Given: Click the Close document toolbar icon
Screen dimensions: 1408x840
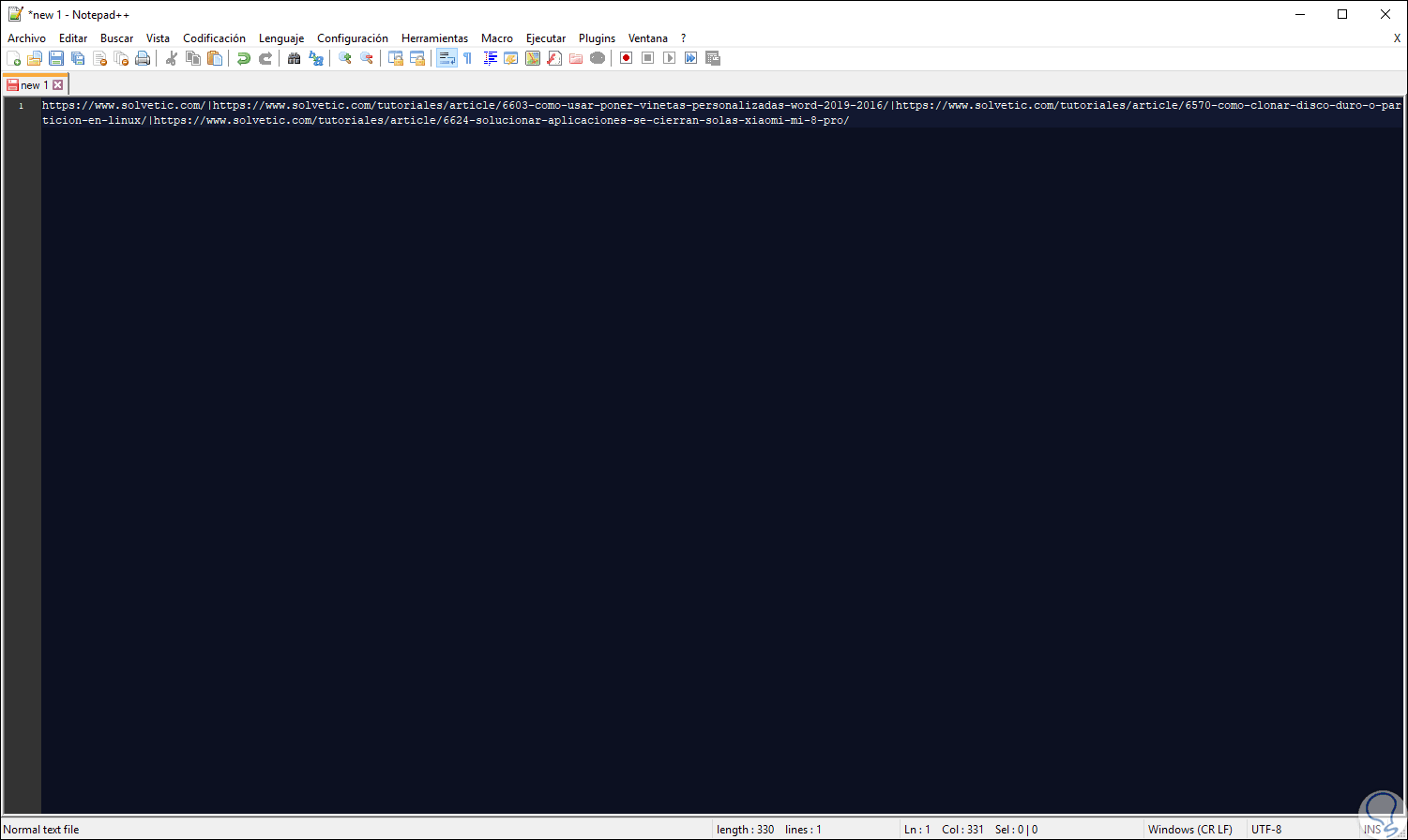Looking at the screenshot, I should click(99, 58).
